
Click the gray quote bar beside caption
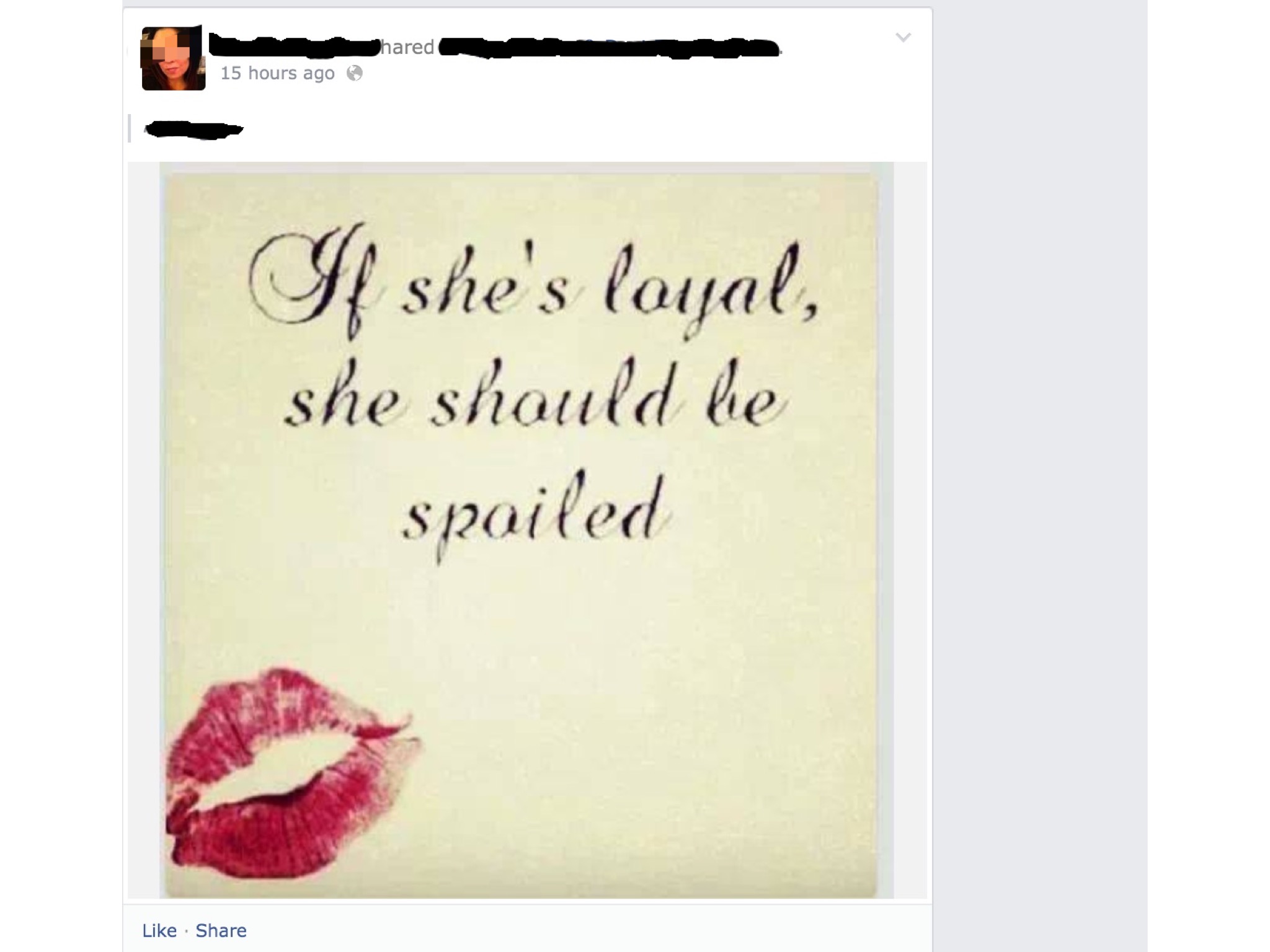130,128
